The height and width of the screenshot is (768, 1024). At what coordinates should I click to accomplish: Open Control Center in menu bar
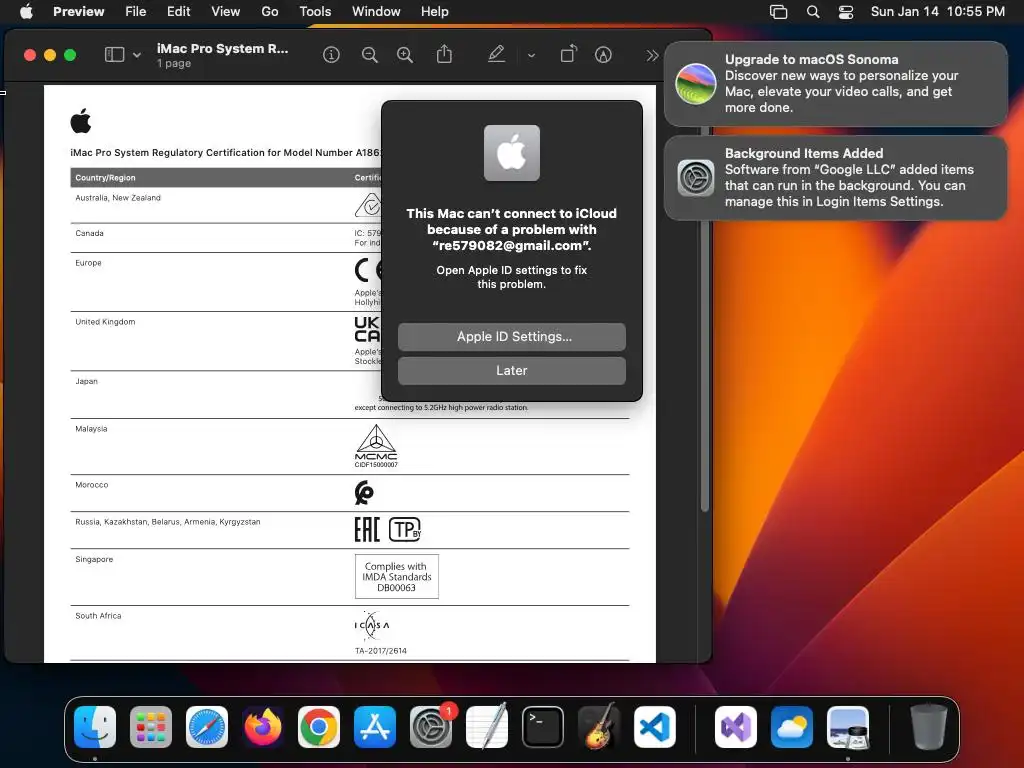tap(846, 12)
